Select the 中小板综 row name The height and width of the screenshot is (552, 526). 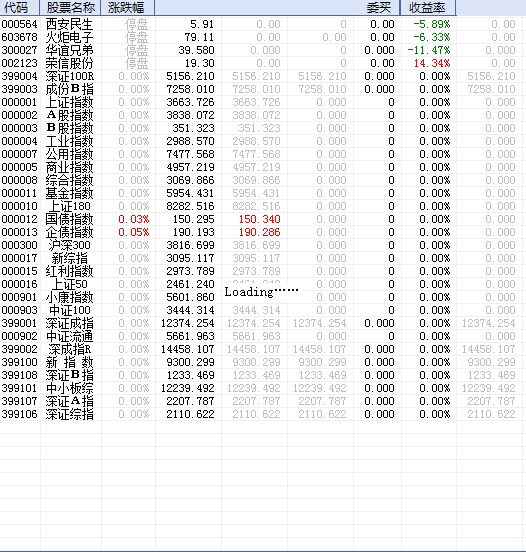click(x=69, y=389)
